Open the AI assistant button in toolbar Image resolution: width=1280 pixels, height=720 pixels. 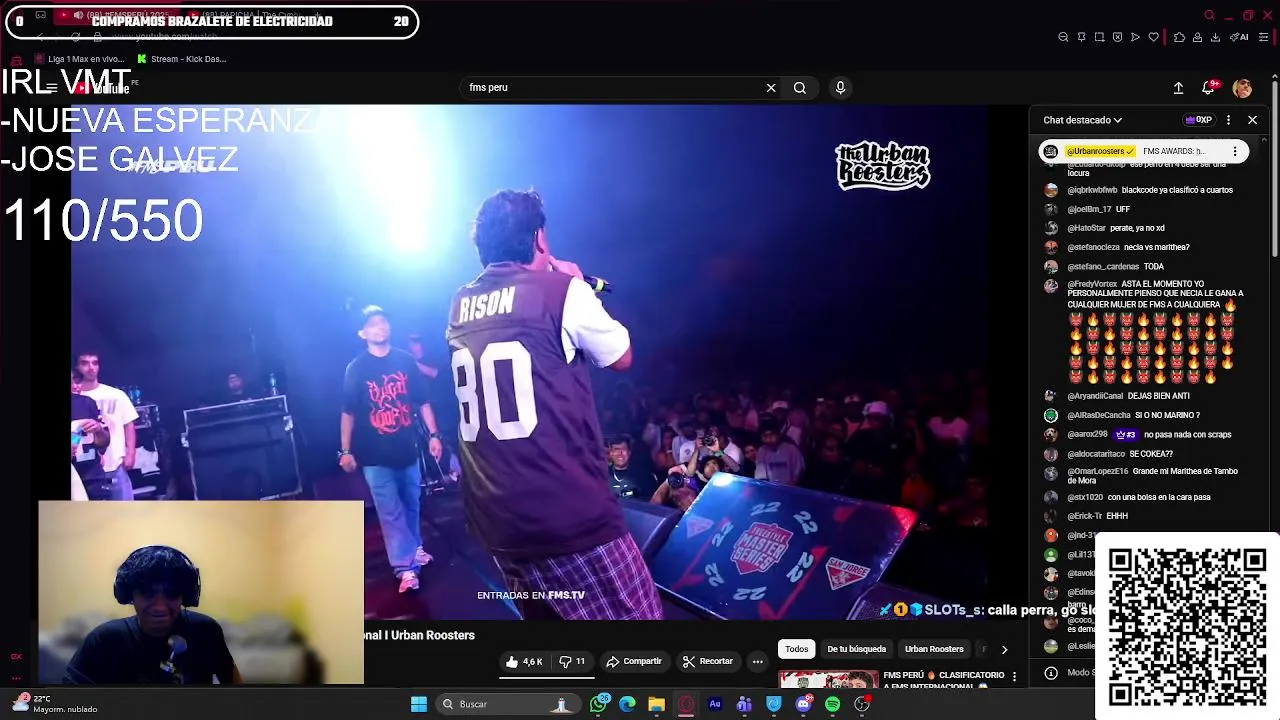(x=1240, y=37)
